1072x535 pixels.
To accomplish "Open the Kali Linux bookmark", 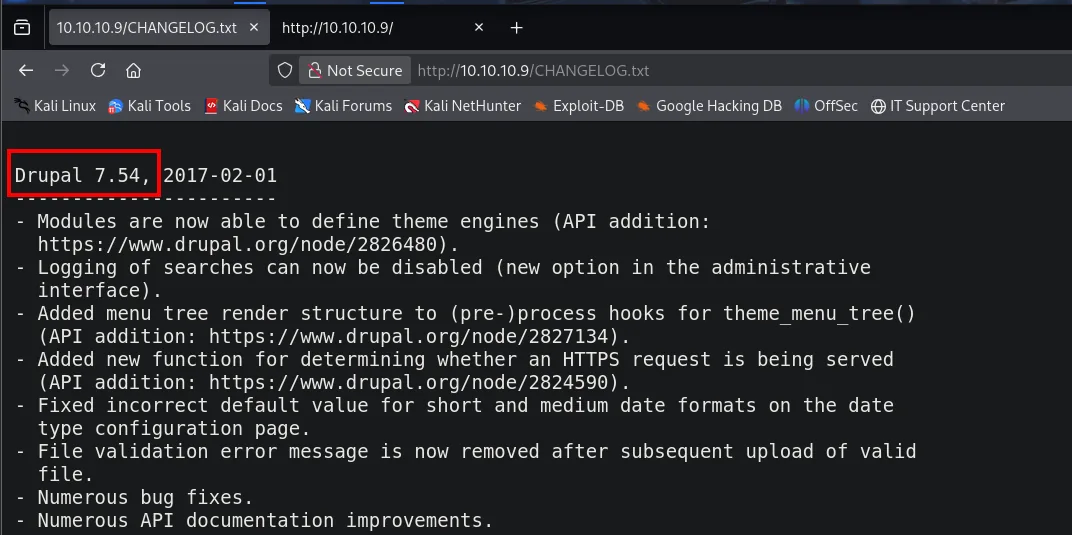I will 55,106.
